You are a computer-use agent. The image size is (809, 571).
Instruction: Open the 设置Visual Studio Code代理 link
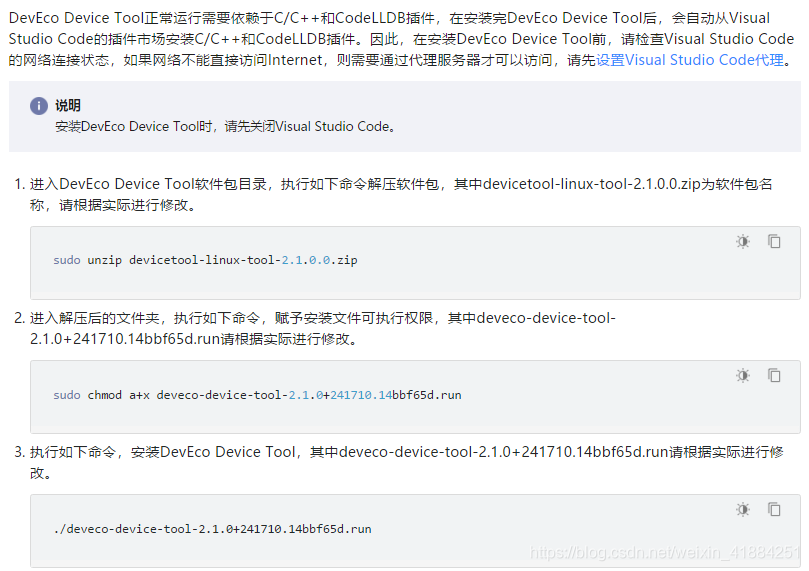pyautogui.click(x=690, y=60)
